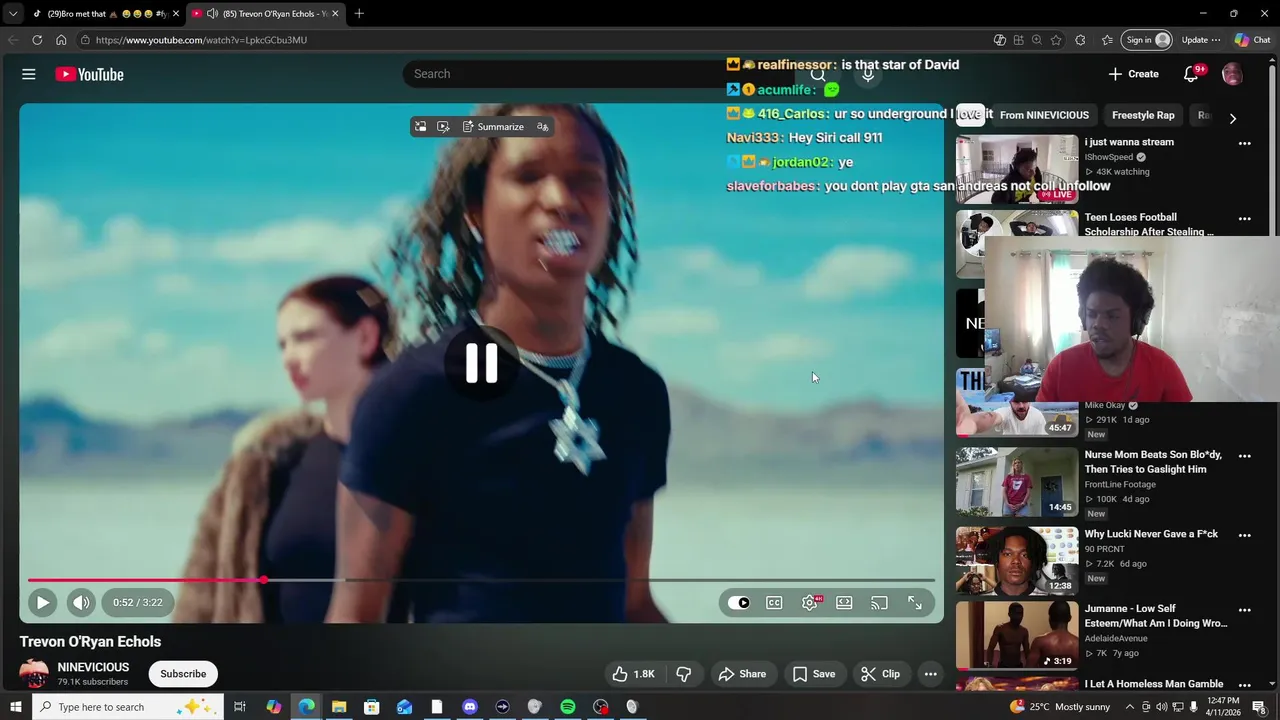Viewport: 1280px width, 720px height.
Task: Like the video with 1.8K likes
Action: point(633,674)
